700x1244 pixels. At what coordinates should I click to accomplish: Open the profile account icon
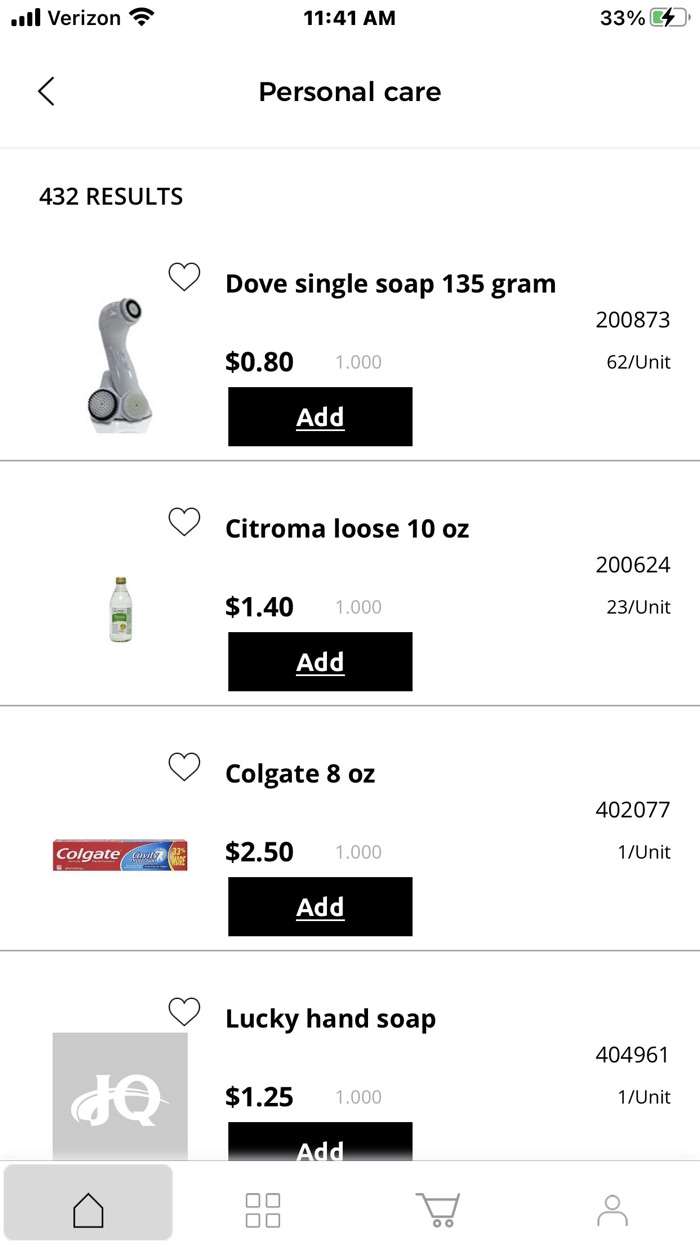(x=612, y=1209)
